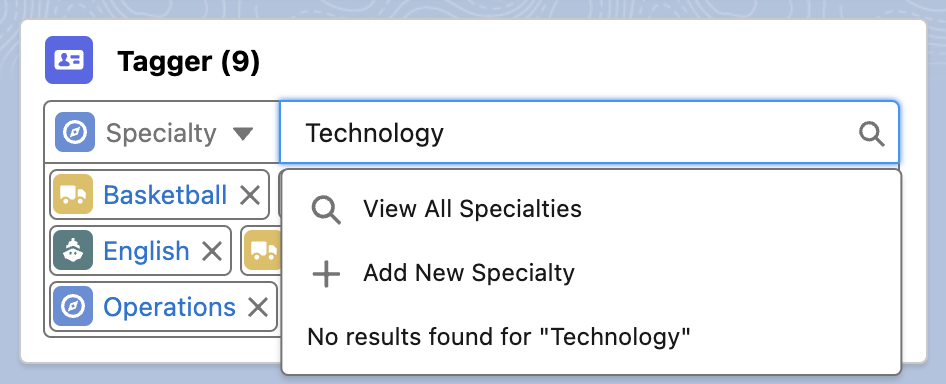Click the Tagger contact card icon
This screenshot has height=384, width=946.
pyautogui.click(x=69, y=60)
